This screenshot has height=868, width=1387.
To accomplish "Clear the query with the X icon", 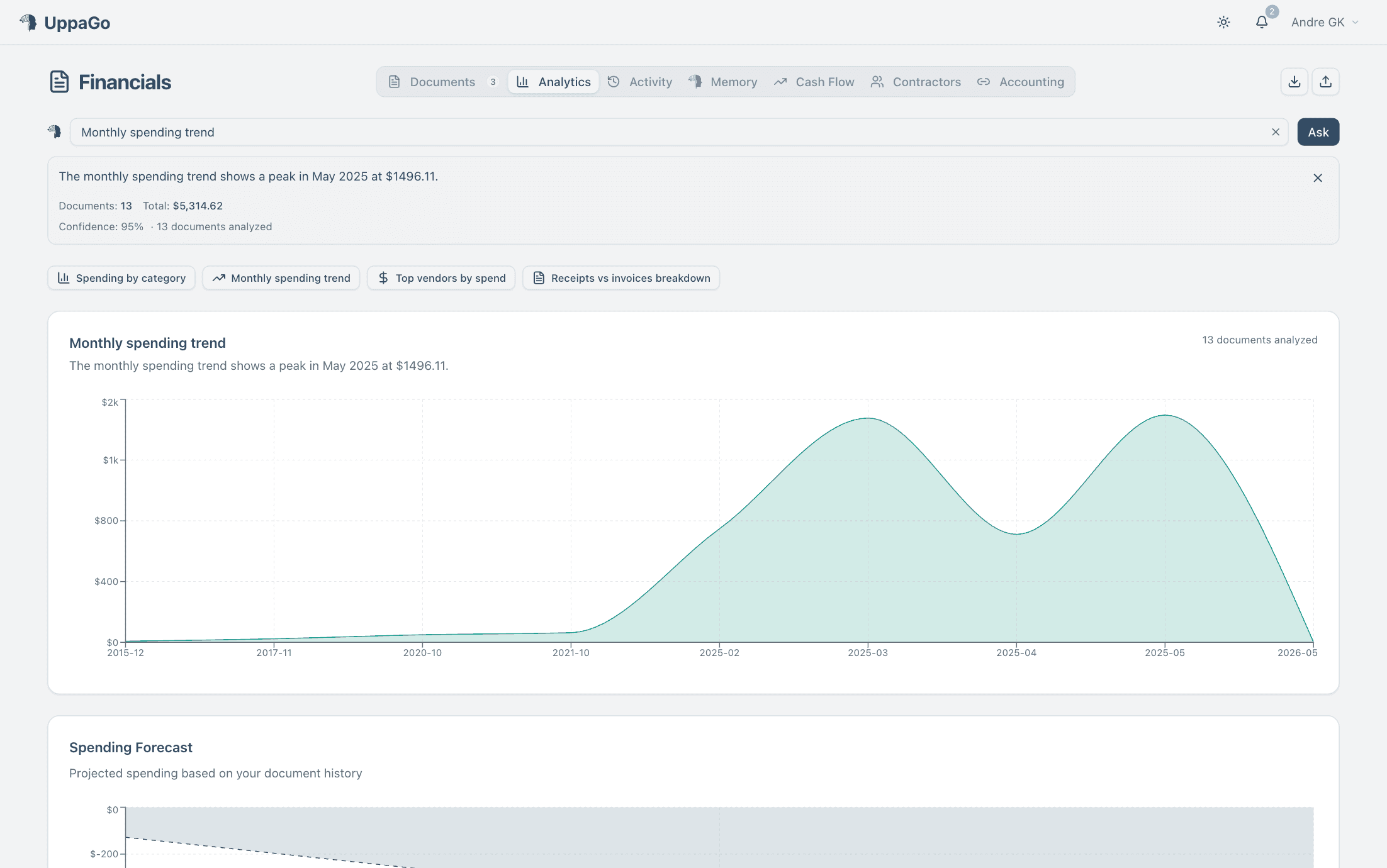I will (x=1276, y=132).
